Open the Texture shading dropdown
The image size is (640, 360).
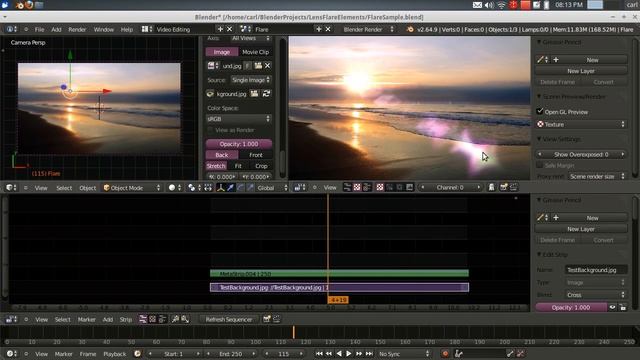tap(581, 124)
